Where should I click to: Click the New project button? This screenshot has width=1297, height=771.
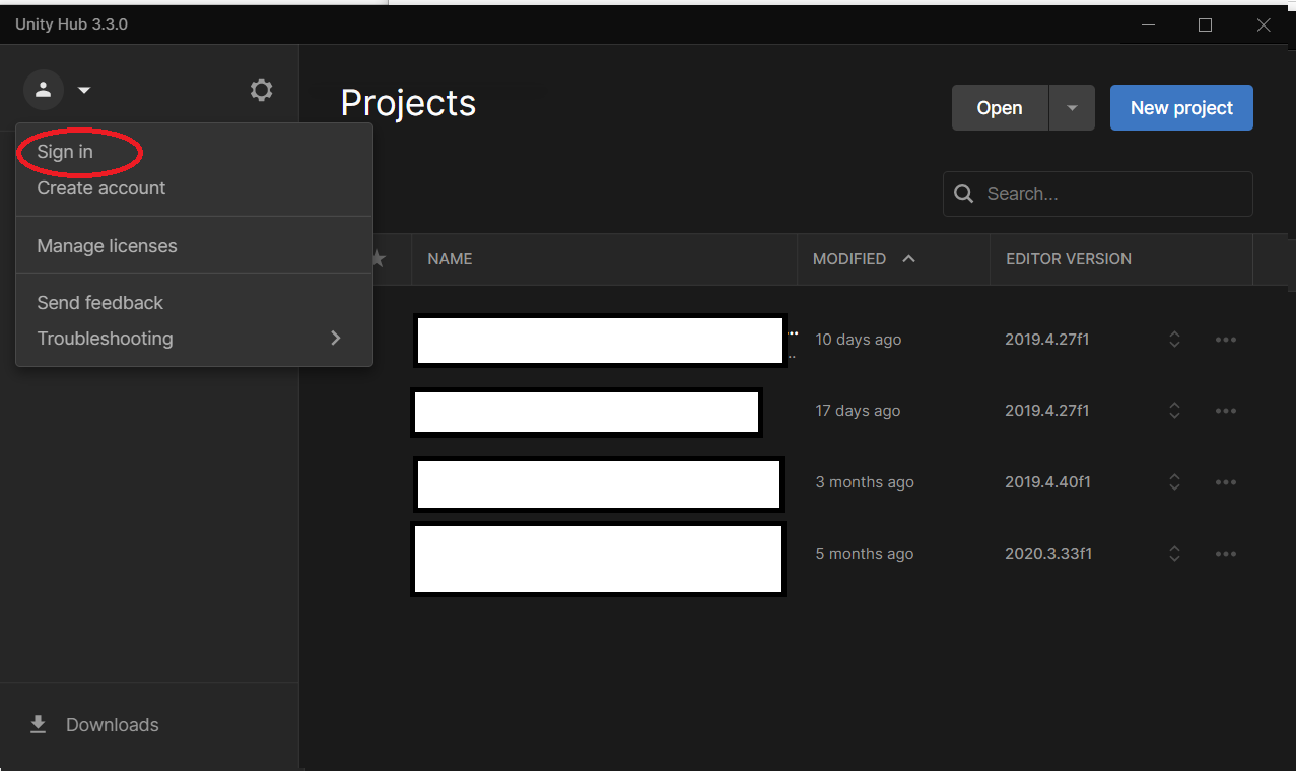[1181, 108]
